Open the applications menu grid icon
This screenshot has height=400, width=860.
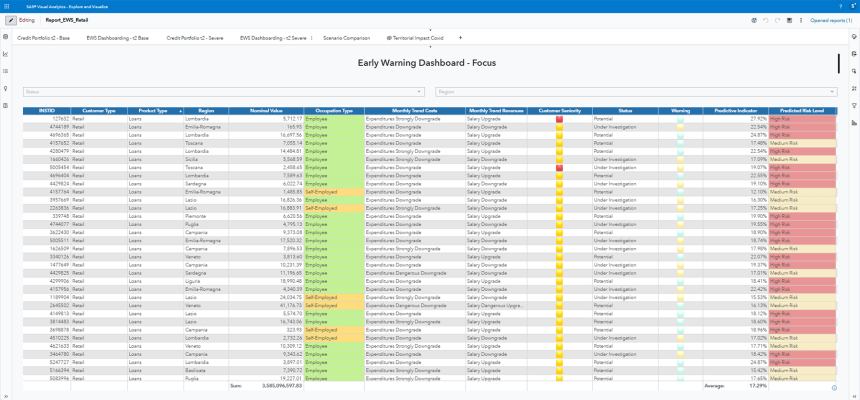8,6
